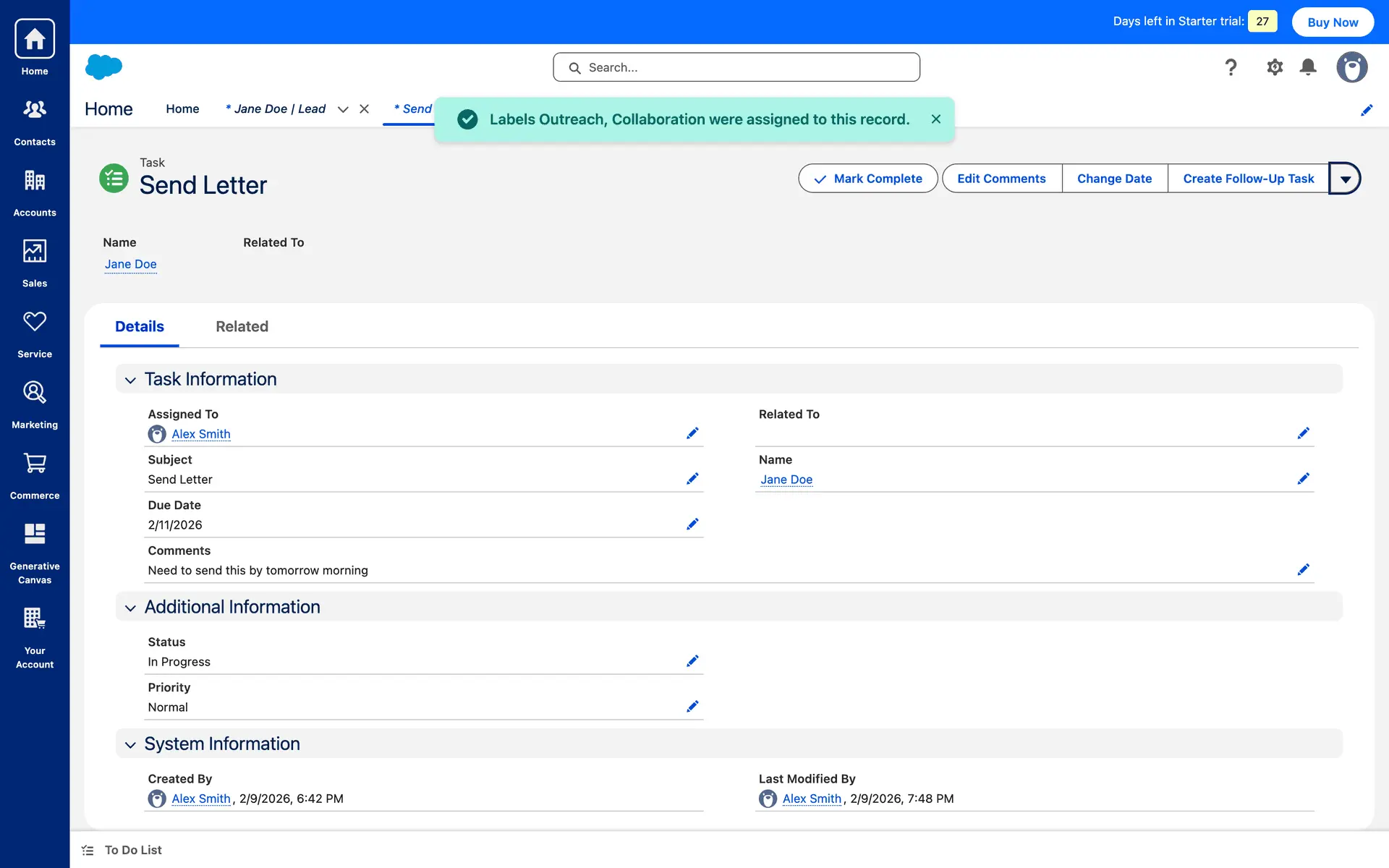Click Mark Complete button
Image resolution: width=1389 pixels, height=868 pixels.
pyautogui.click(x=867, y=179)
